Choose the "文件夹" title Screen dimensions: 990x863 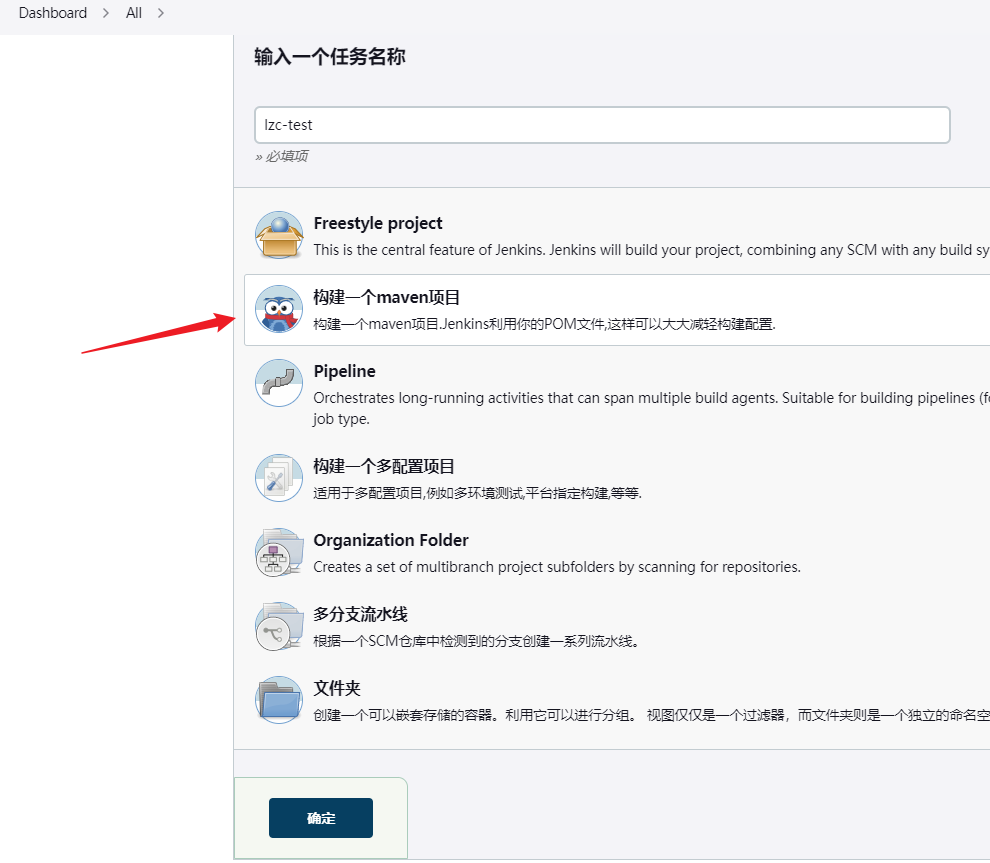[337, 688]
